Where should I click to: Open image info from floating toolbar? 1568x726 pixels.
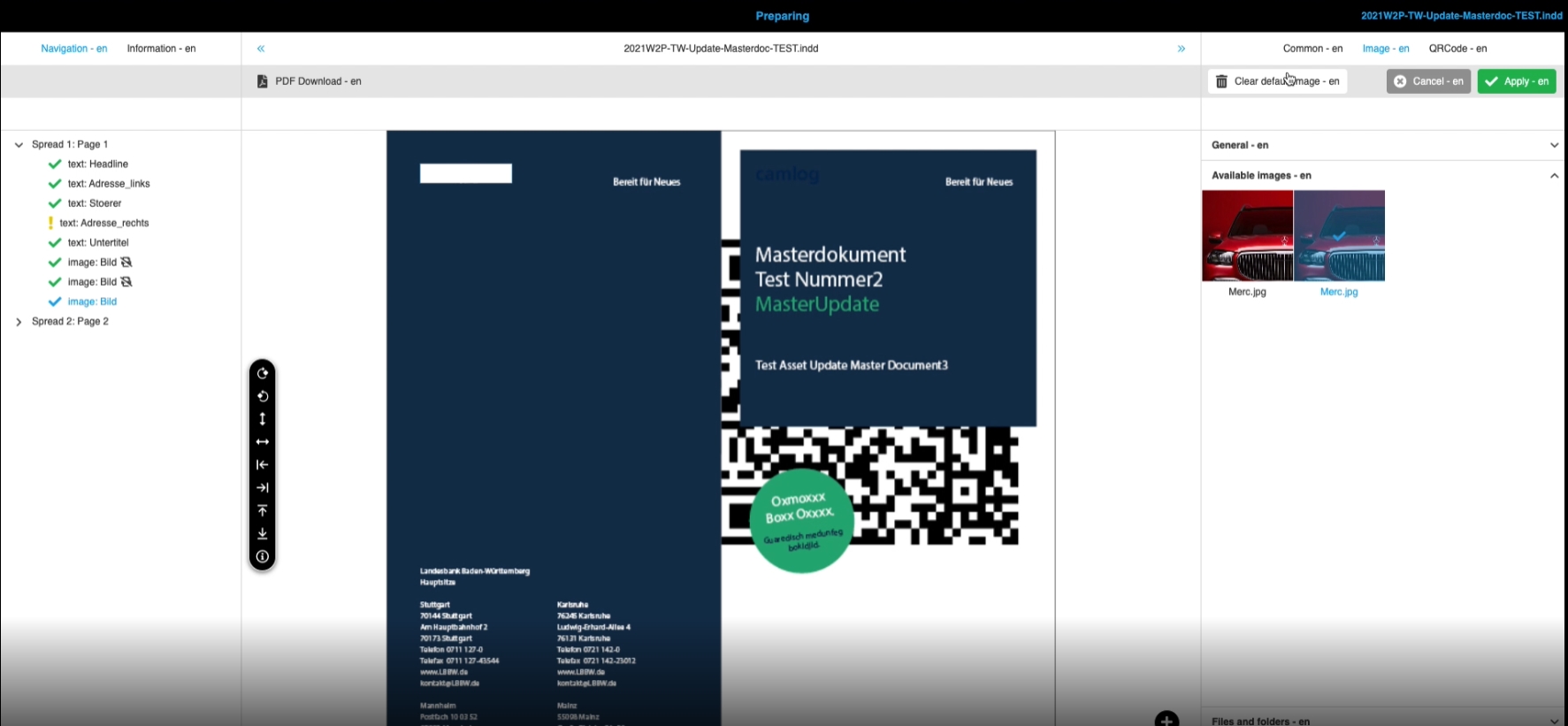pos(263,557)
